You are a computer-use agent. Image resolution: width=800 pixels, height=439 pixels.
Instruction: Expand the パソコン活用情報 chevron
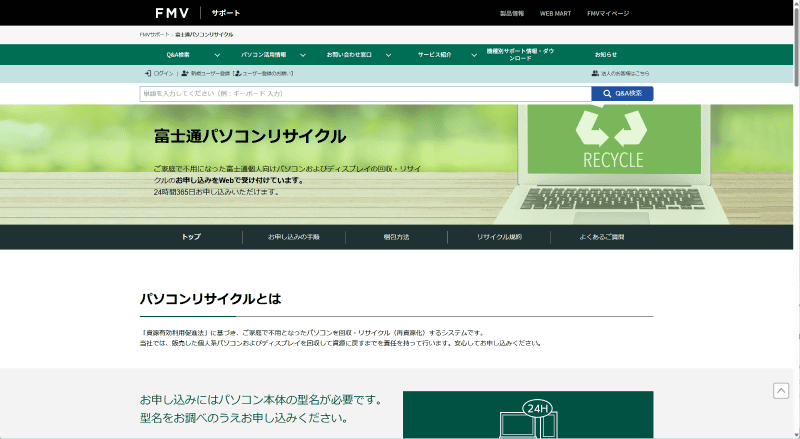click(303, 55)
